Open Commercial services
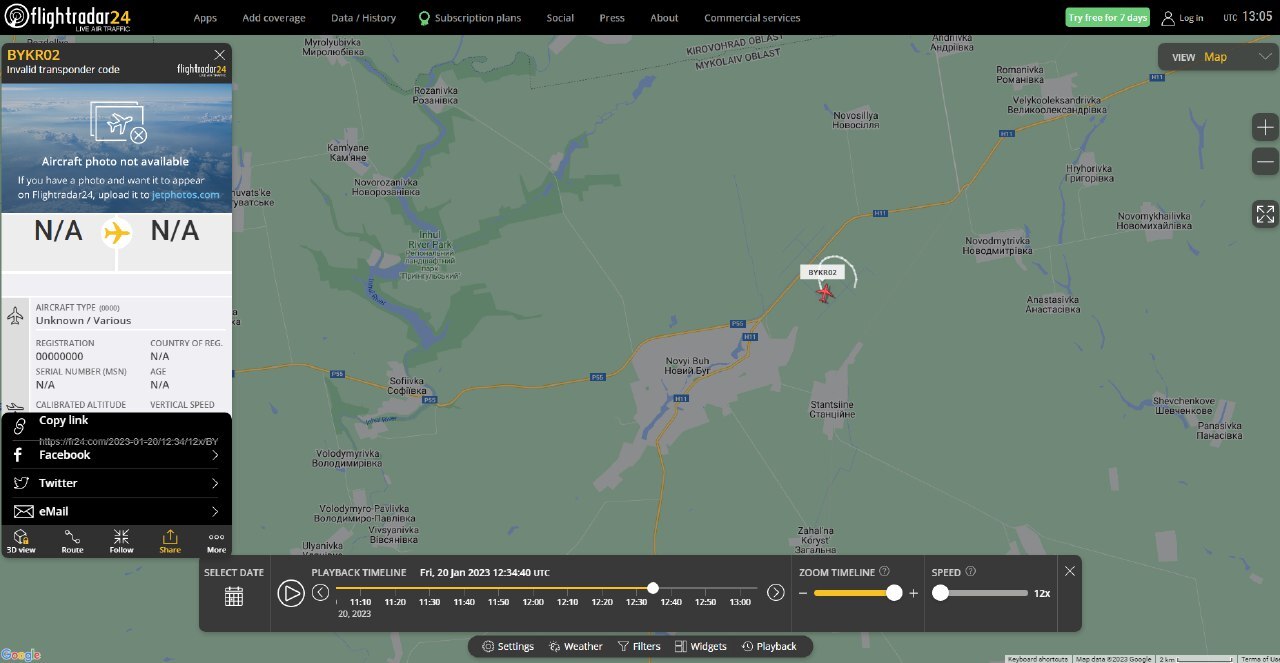The image size is (1280, 663). (x=752, y=18)
